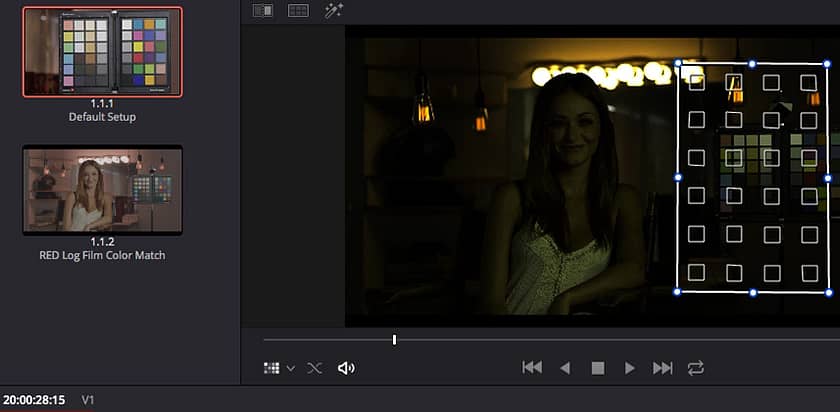Click the color chart overlay's top-middle edge handle
This screenshot has width=840, height=412.
752,64
